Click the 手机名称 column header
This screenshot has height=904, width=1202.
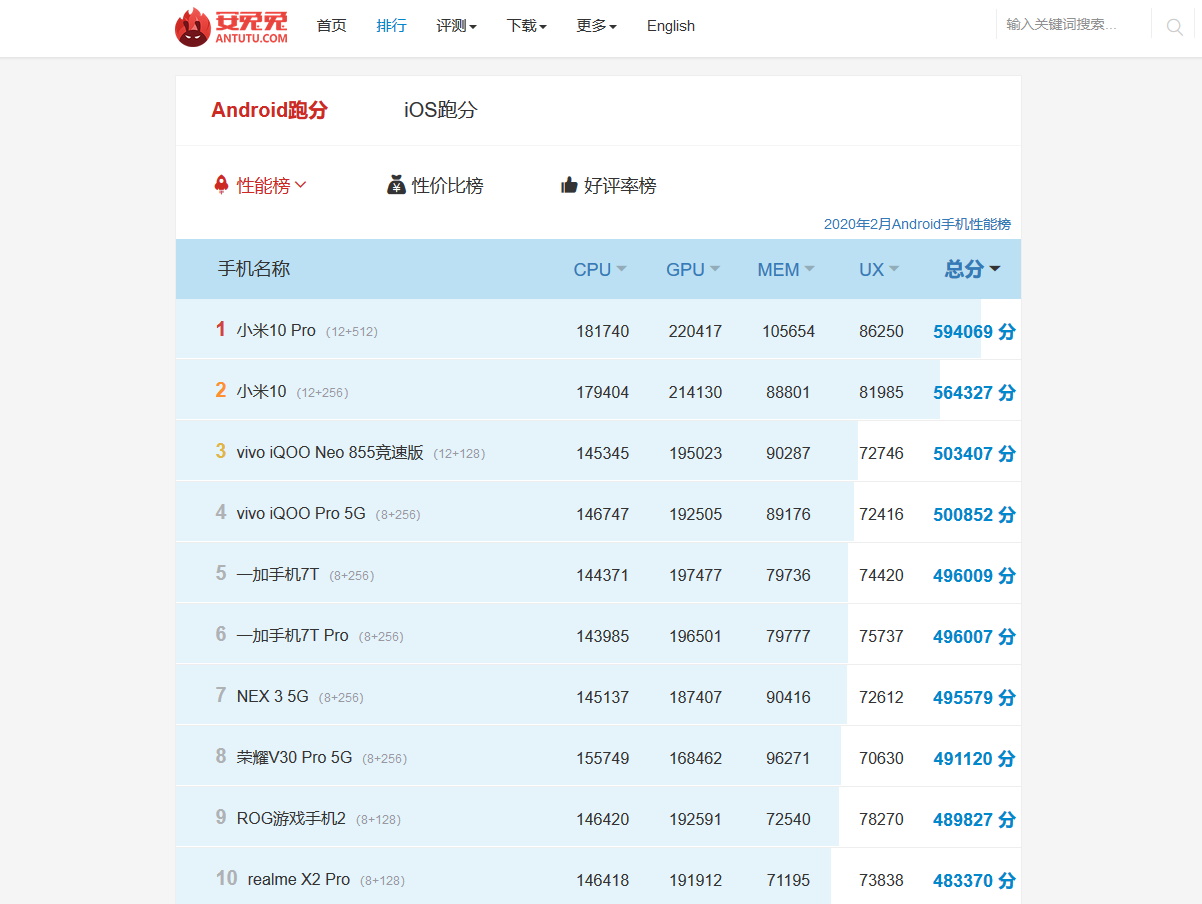point(254,269)
